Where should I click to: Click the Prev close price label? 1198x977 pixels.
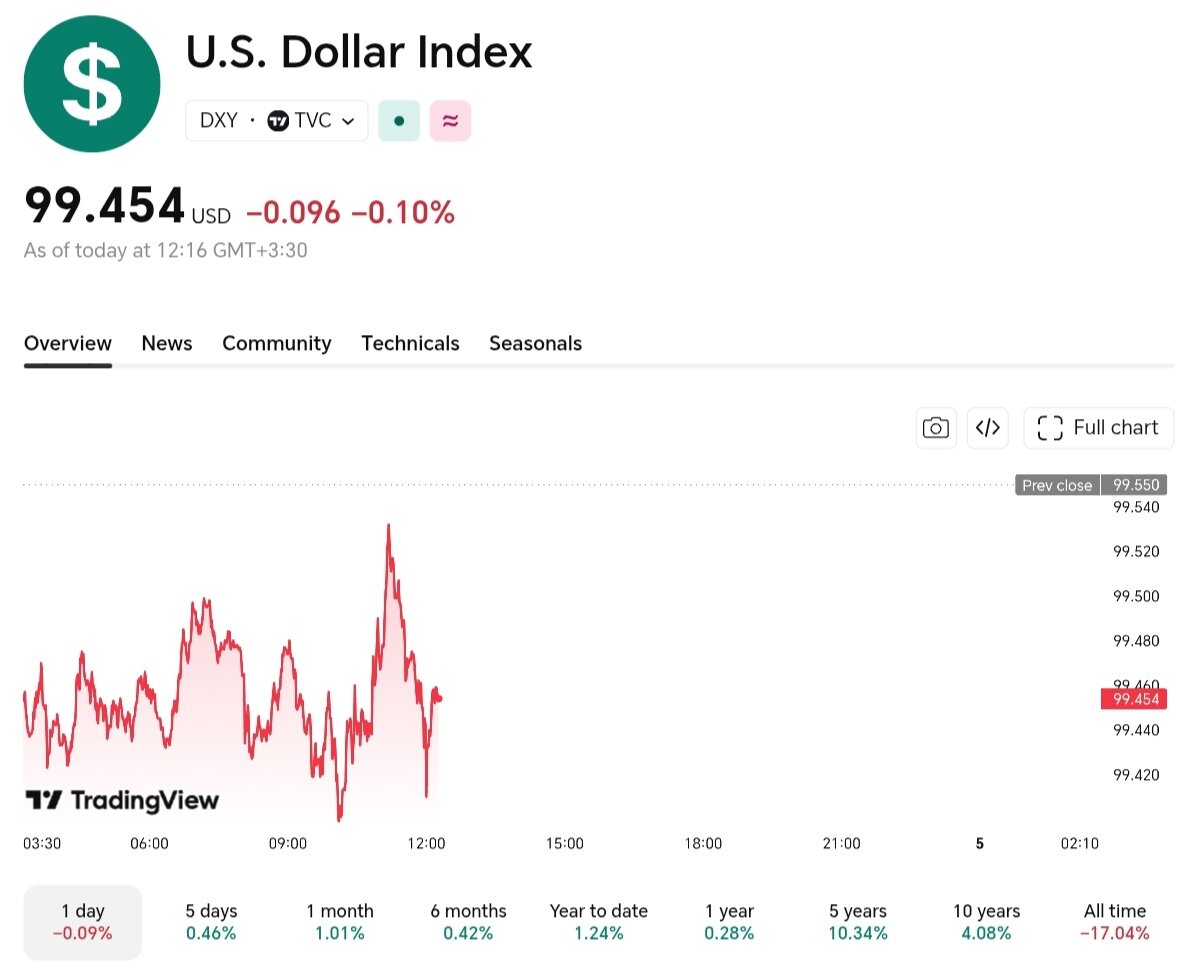pyautogui.click(x=1057, y=485)
